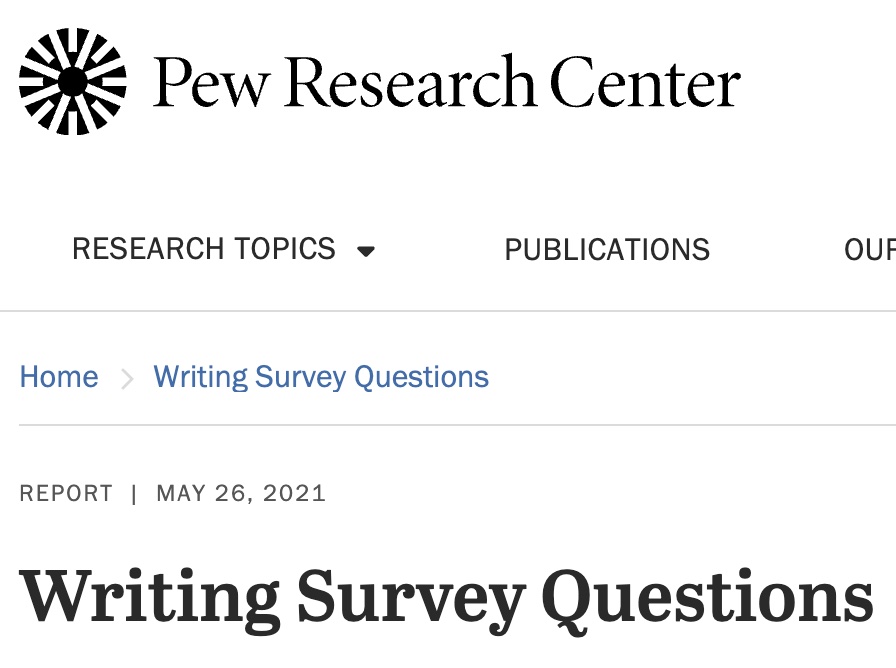The height and width of the screenshot is (668, 896).
Task: Click the divider line under the breadcrumb
Action: (x=448, y=425)
